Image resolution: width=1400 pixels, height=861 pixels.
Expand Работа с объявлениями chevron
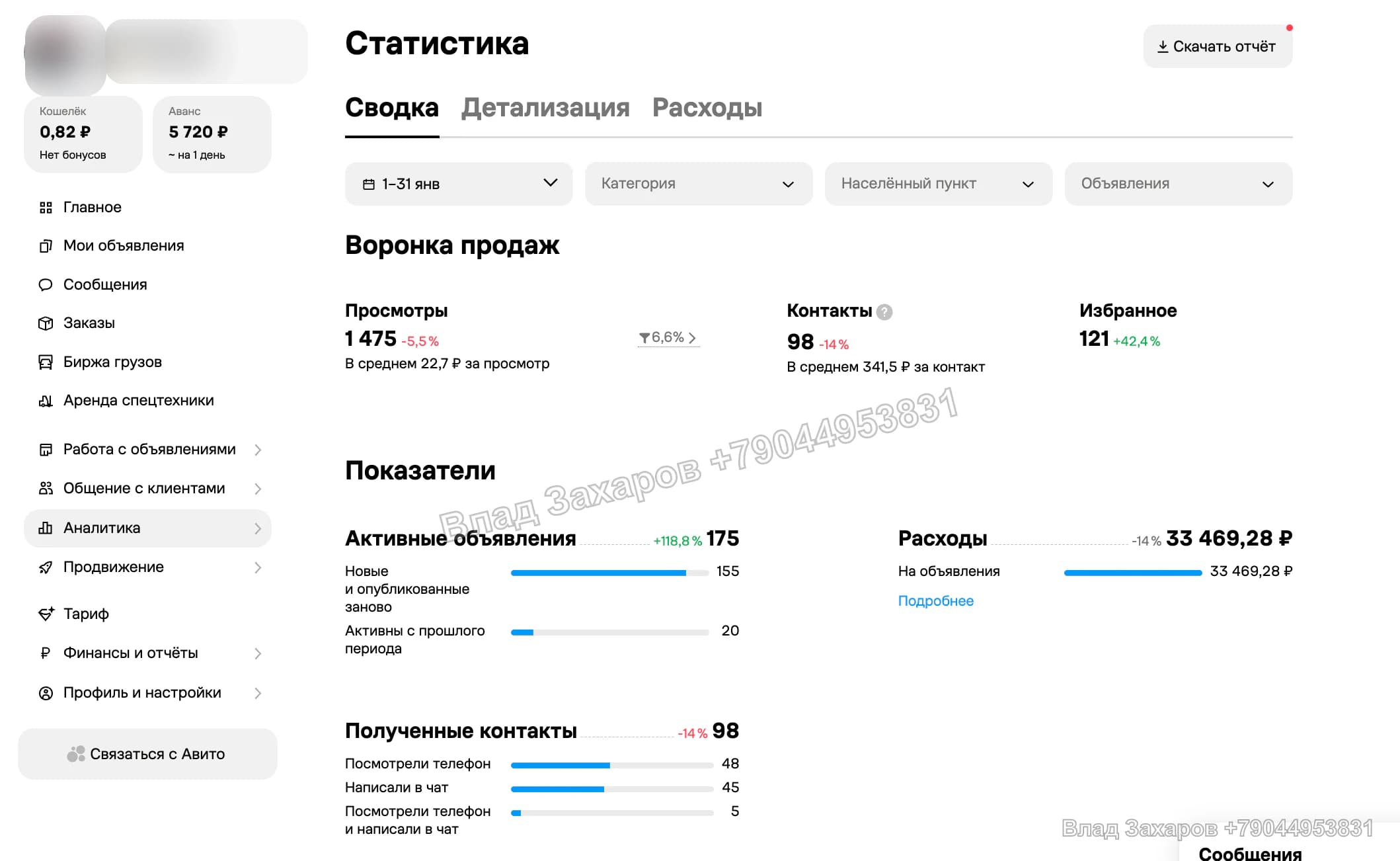tap(258, 450)
